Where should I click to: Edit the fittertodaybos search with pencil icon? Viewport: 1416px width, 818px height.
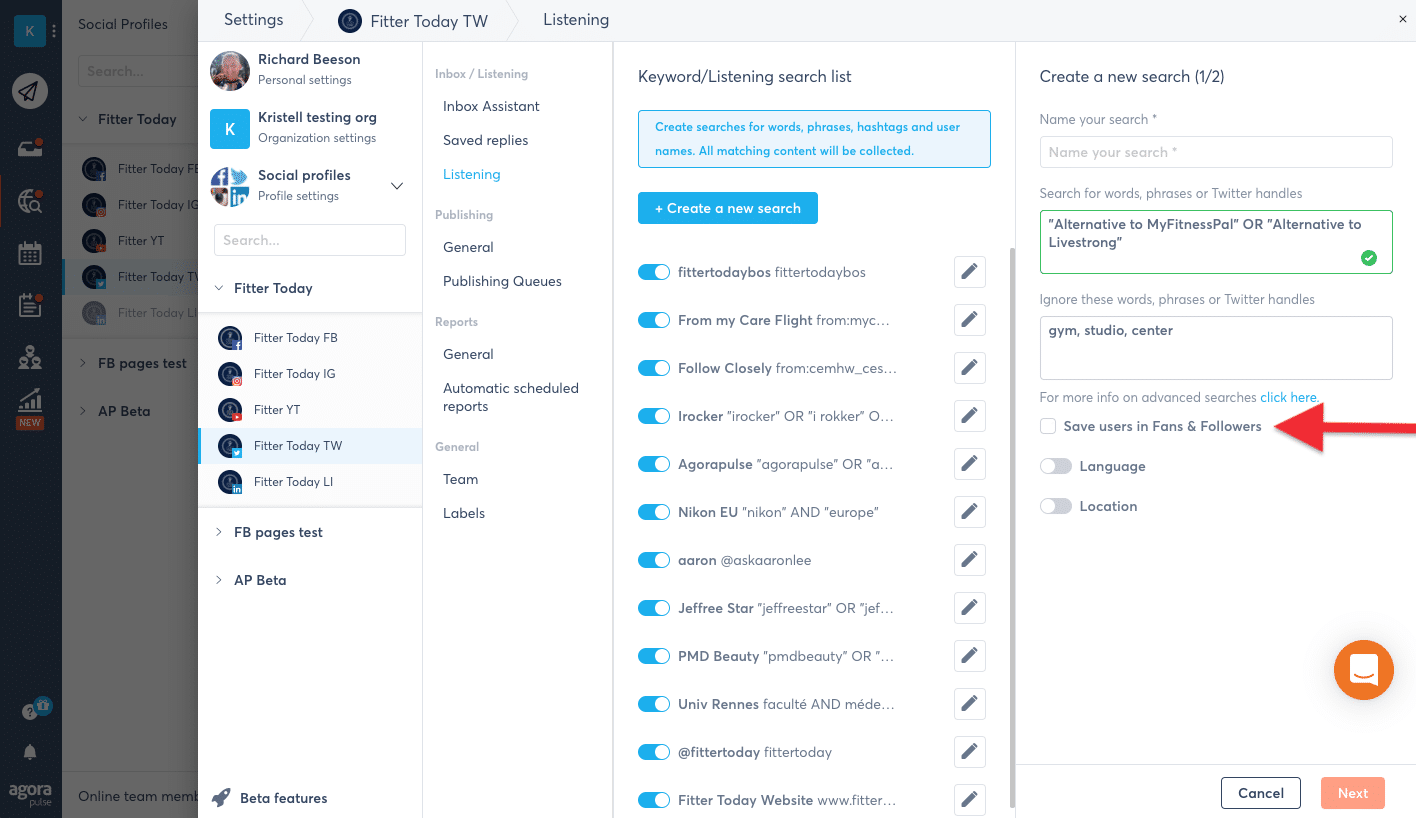tap(968, 272)
